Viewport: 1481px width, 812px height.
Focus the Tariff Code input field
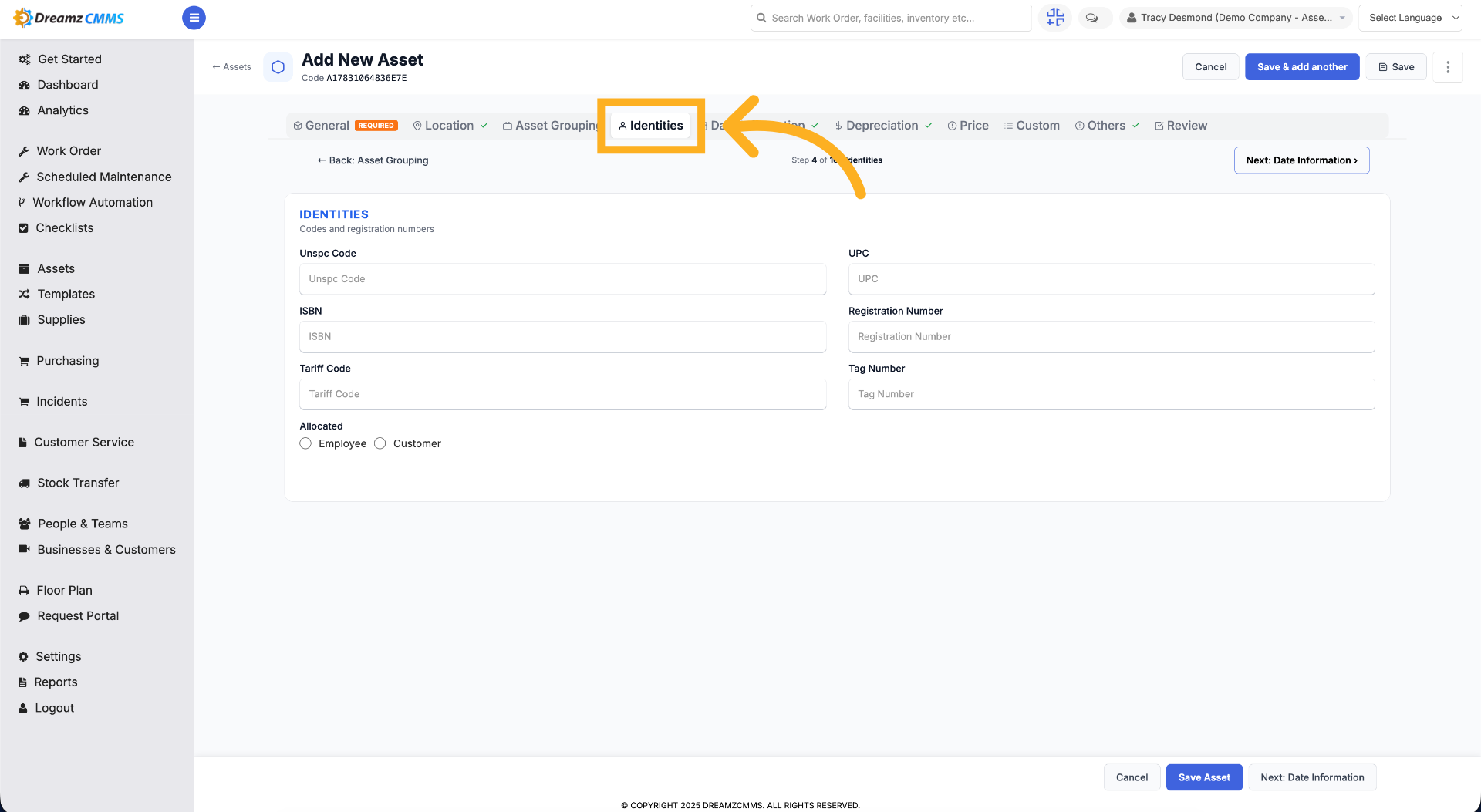tap(562, 394)
